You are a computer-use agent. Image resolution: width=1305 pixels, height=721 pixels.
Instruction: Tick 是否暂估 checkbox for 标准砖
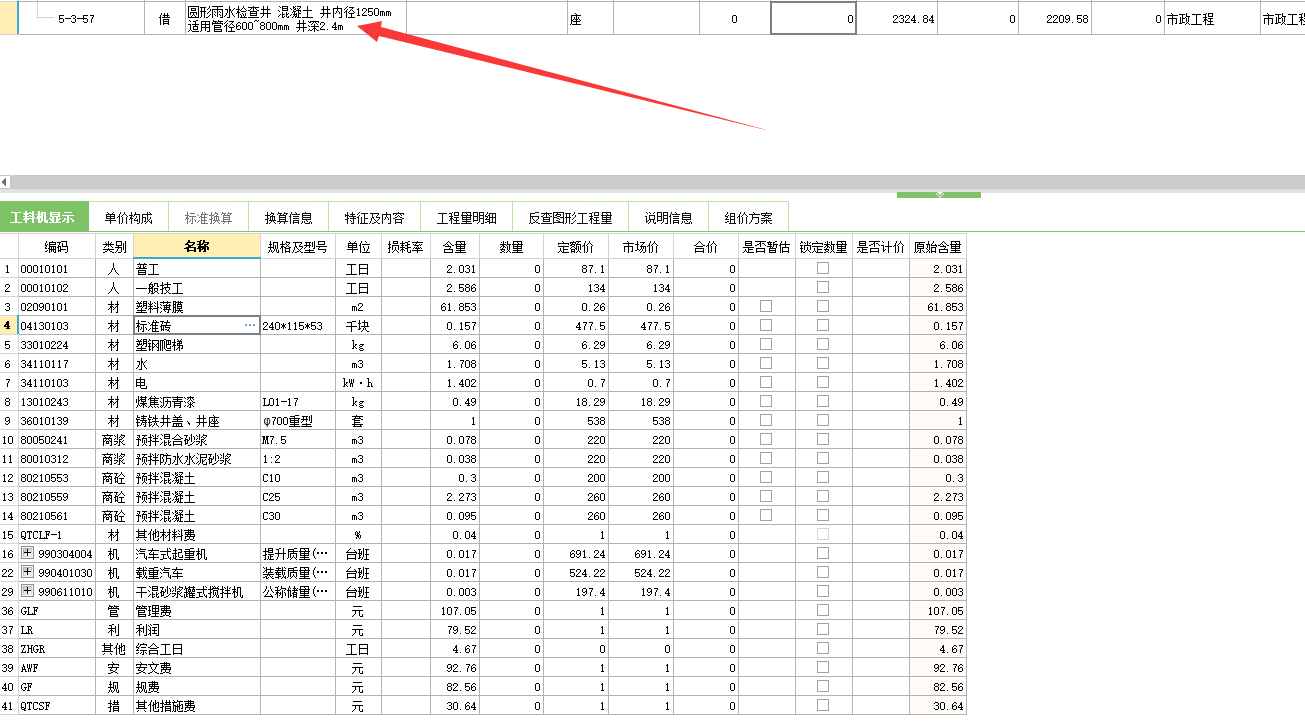point(765,325)
